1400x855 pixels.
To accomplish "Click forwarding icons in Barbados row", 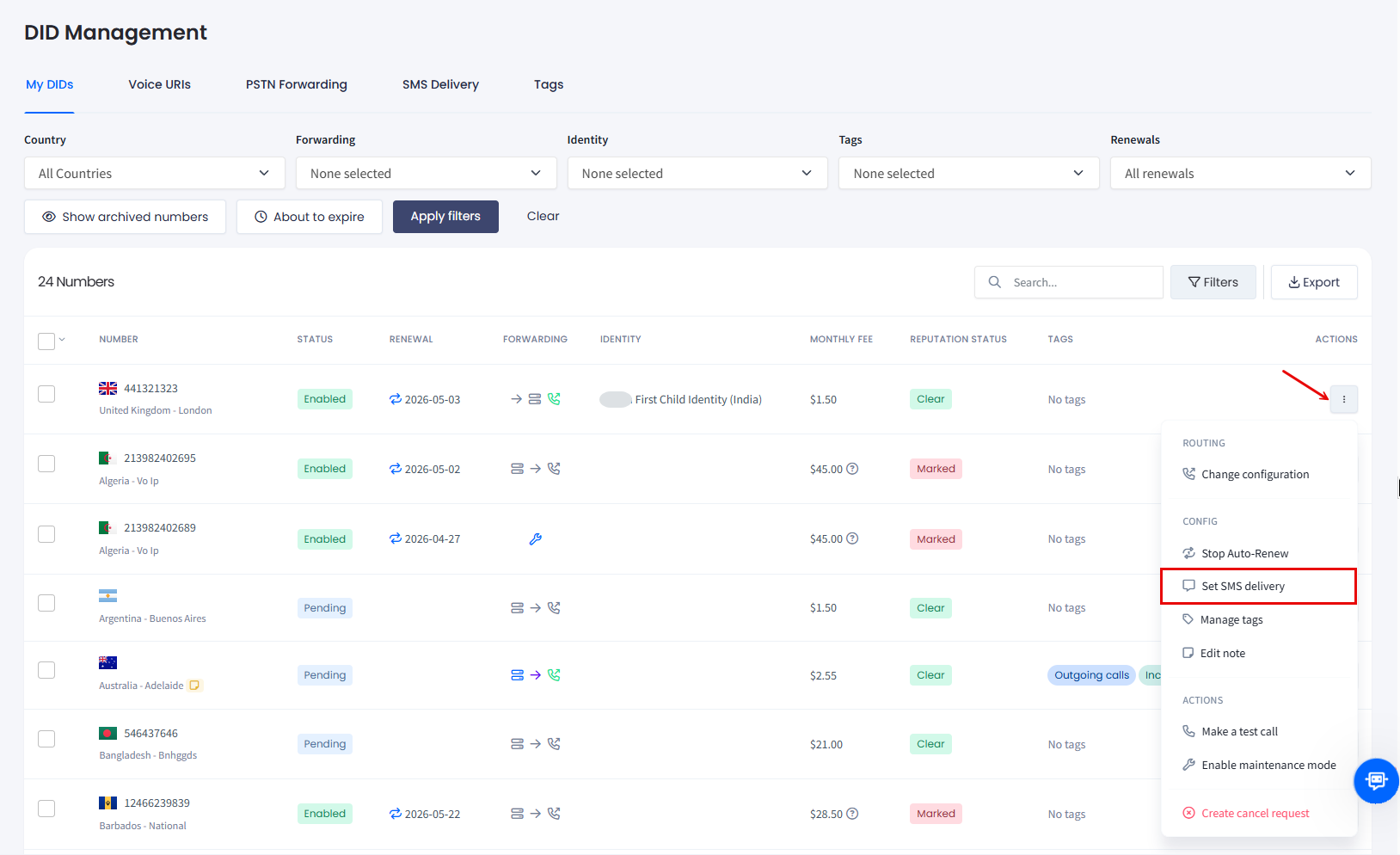I will (535, 814).
